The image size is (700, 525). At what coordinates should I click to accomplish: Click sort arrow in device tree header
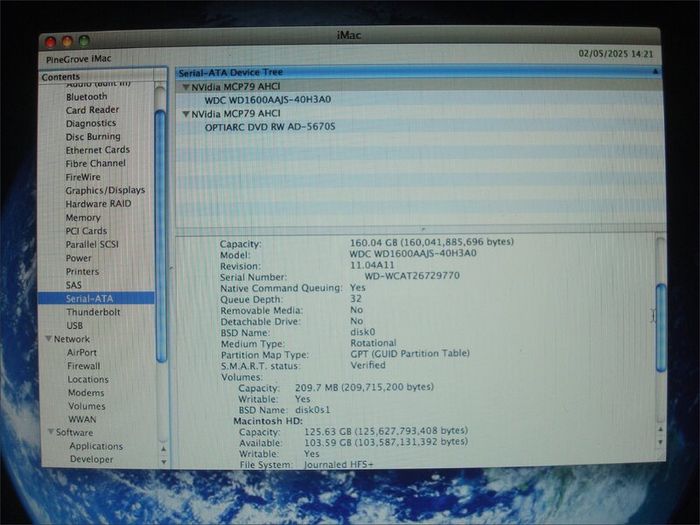655,71
